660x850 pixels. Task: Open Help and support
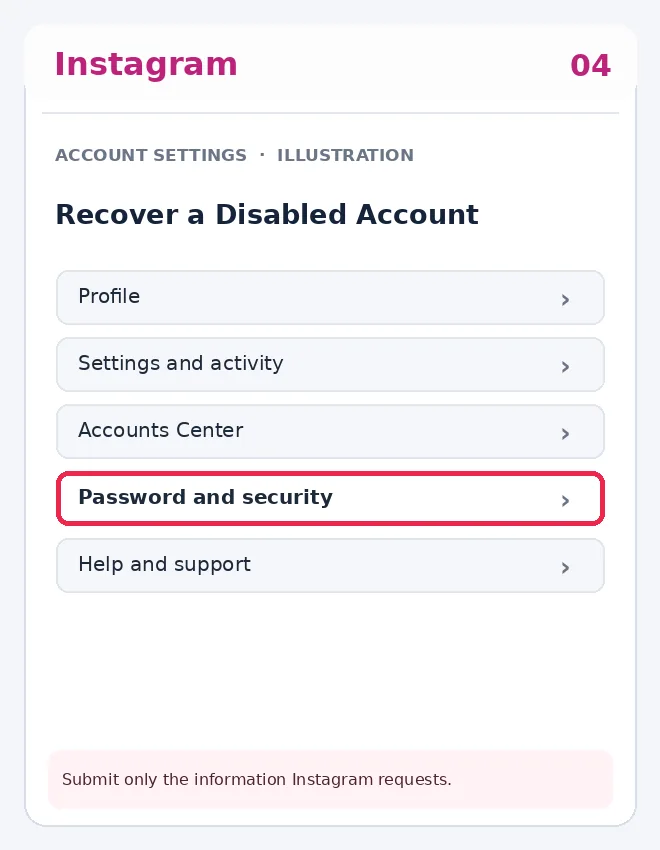330,565
